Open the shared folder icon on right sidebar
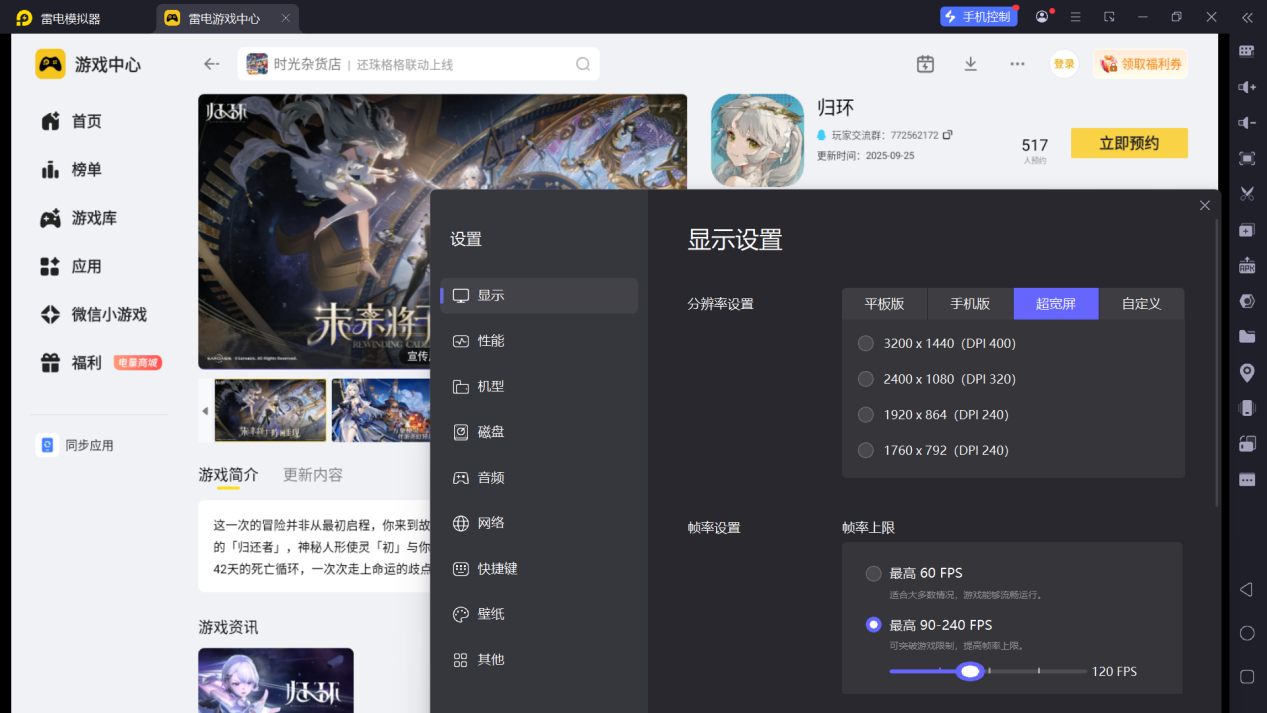Image resolution: width=1267 pixels, height=713 pixels. point(1245,337)
